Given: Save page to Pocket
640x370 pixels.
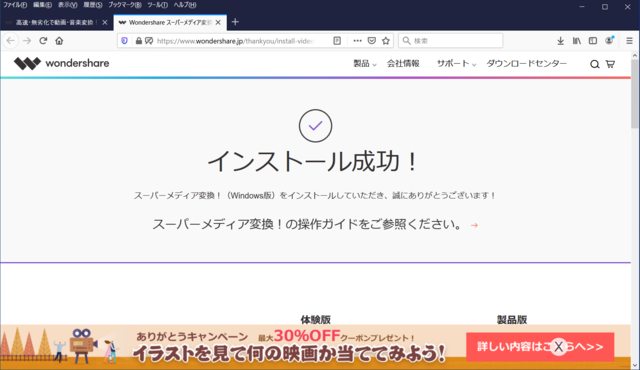Looking at the screenshot, I should 371,41.
